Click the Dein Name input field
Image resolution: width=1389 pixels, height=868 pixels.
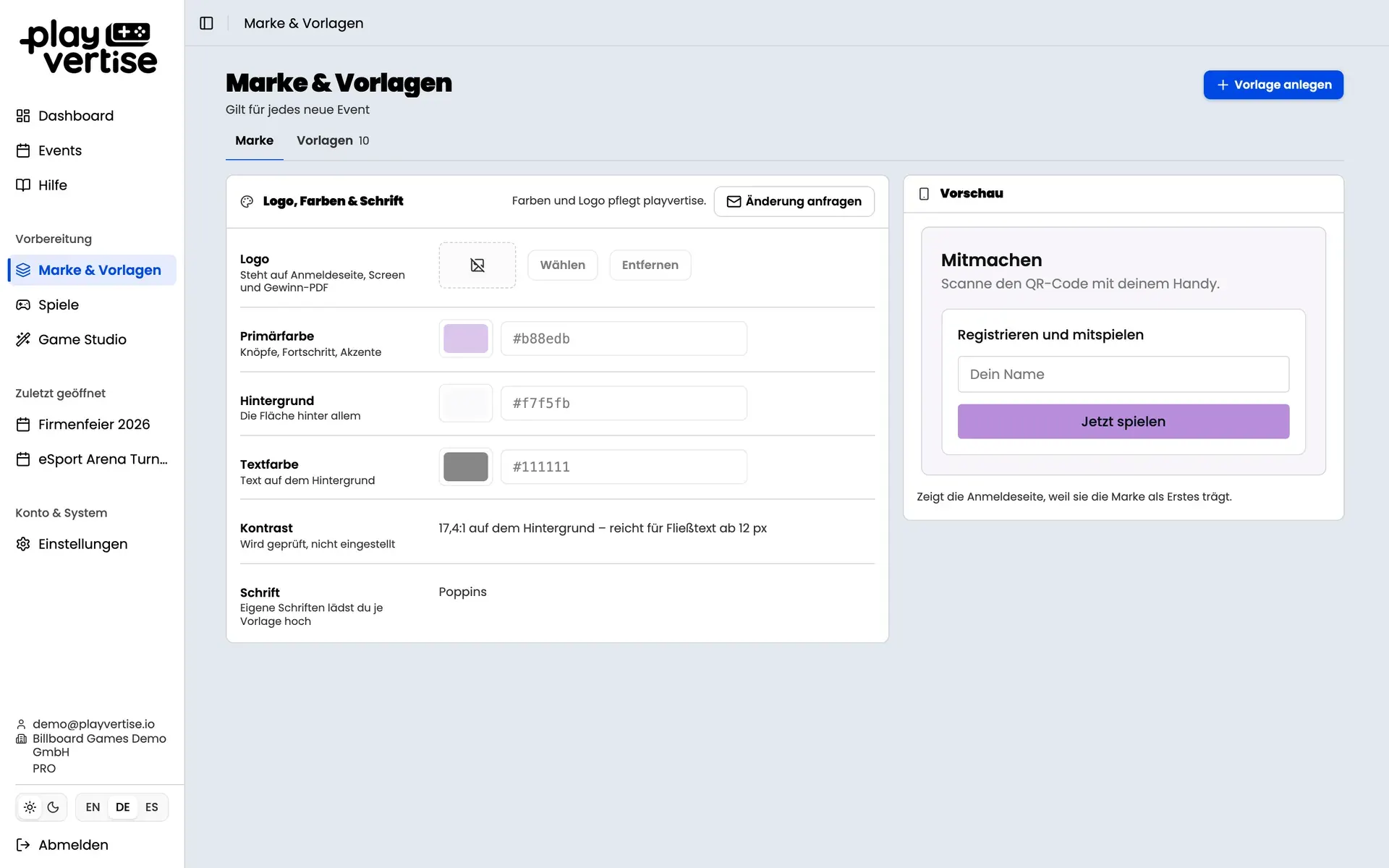pyautogui.click(x=1123, y=374)
